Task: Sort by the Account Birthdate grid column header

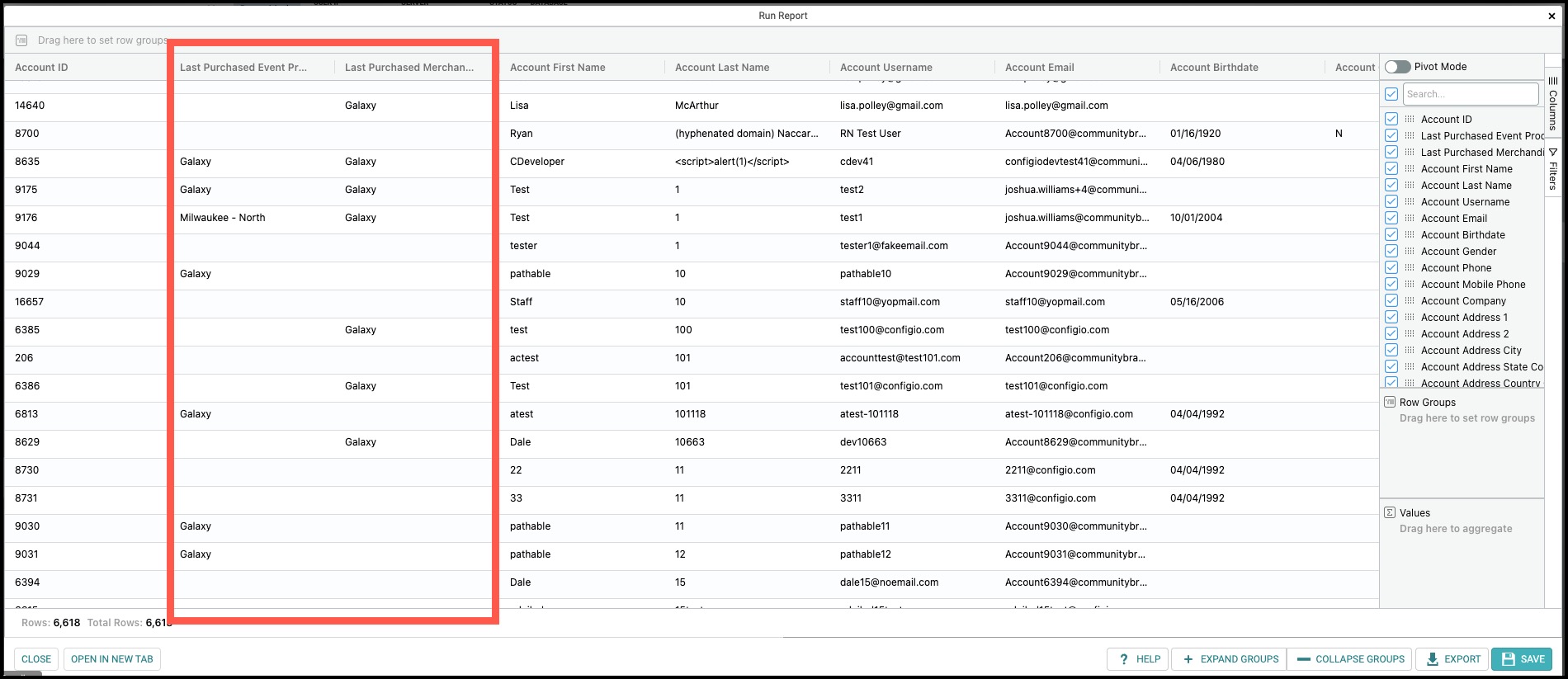Action: [x=1214, y=68]
